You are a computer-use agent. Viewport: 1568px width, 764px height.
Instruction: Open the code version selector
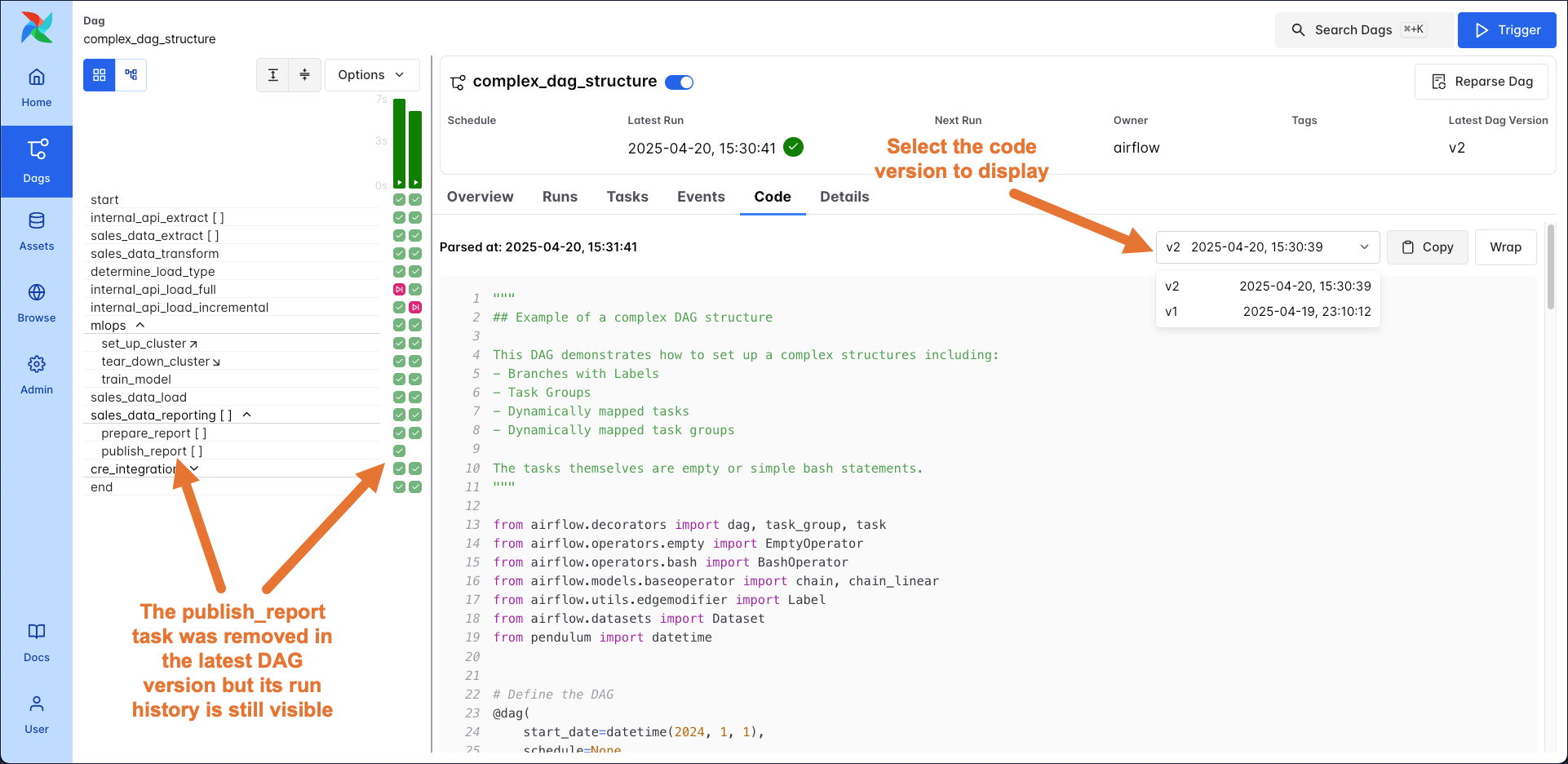click(x=1267, y=247)
